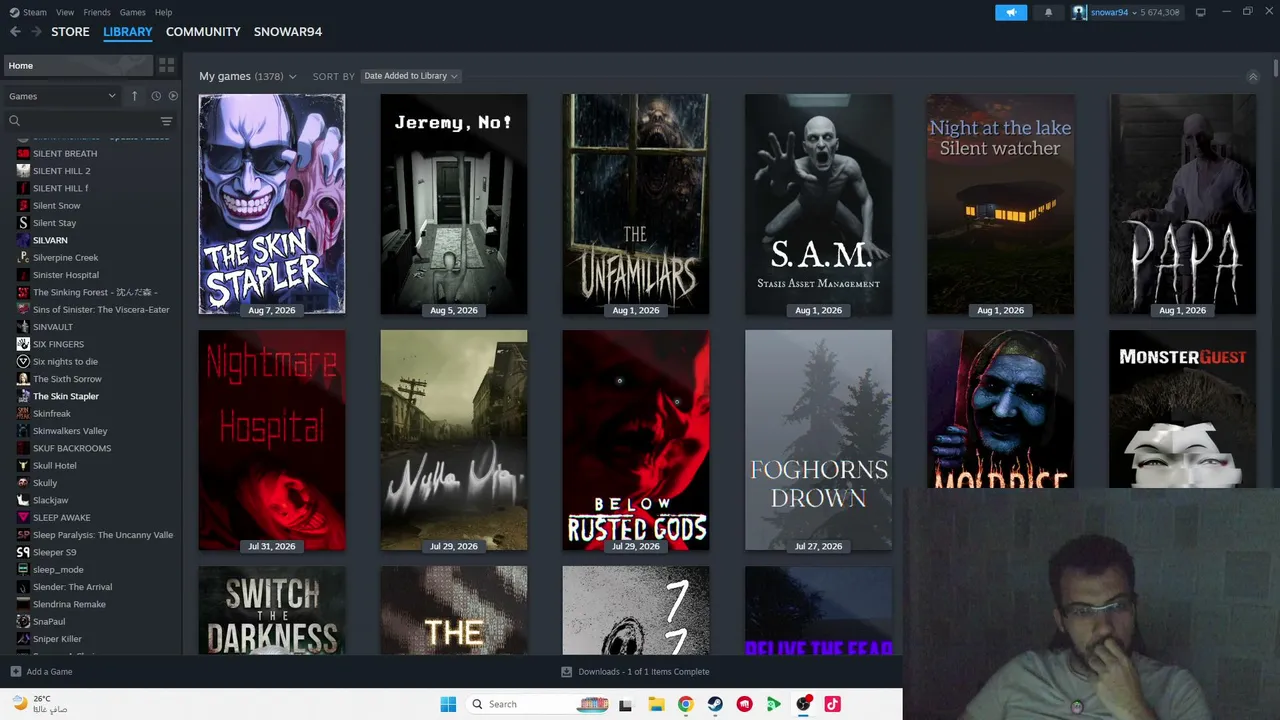The height and width of the screenshot is (720, 1280).
Task: Switch to the LIBRARY tab
Action: pyautogui.click(x=128, y=32)
